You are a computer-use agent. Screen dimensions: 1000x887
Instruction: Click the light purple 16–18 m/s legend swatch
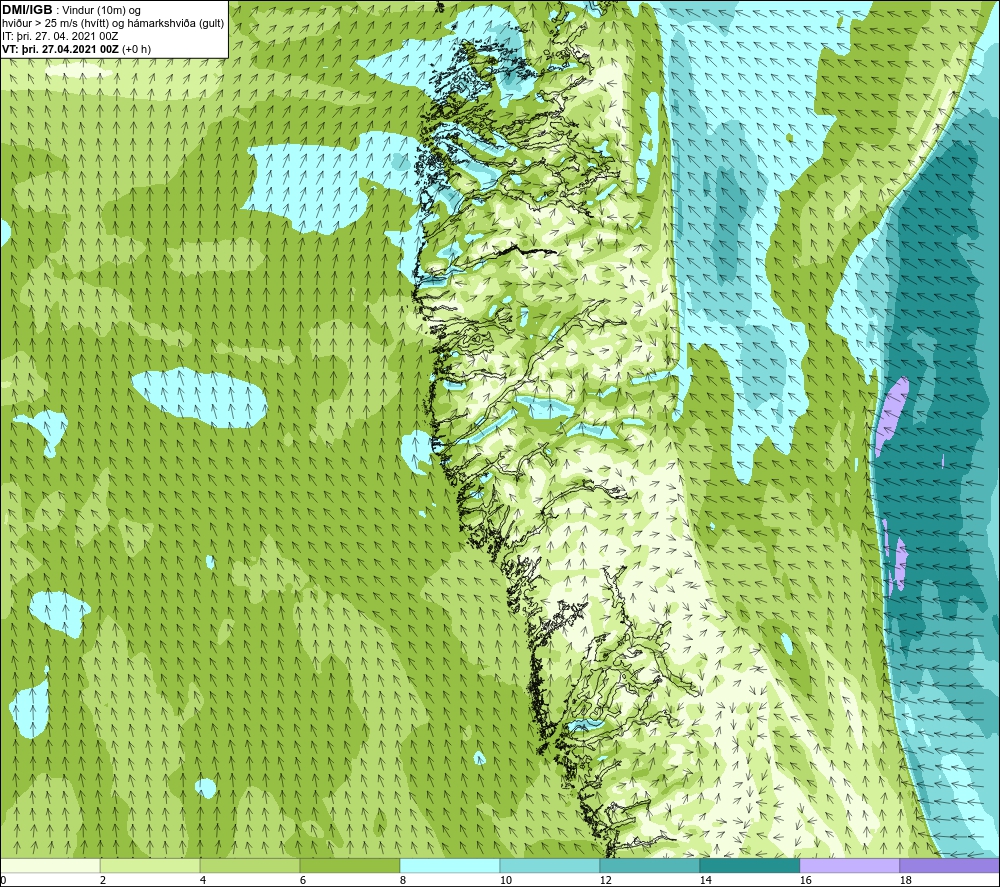click(x=849, y=866)
